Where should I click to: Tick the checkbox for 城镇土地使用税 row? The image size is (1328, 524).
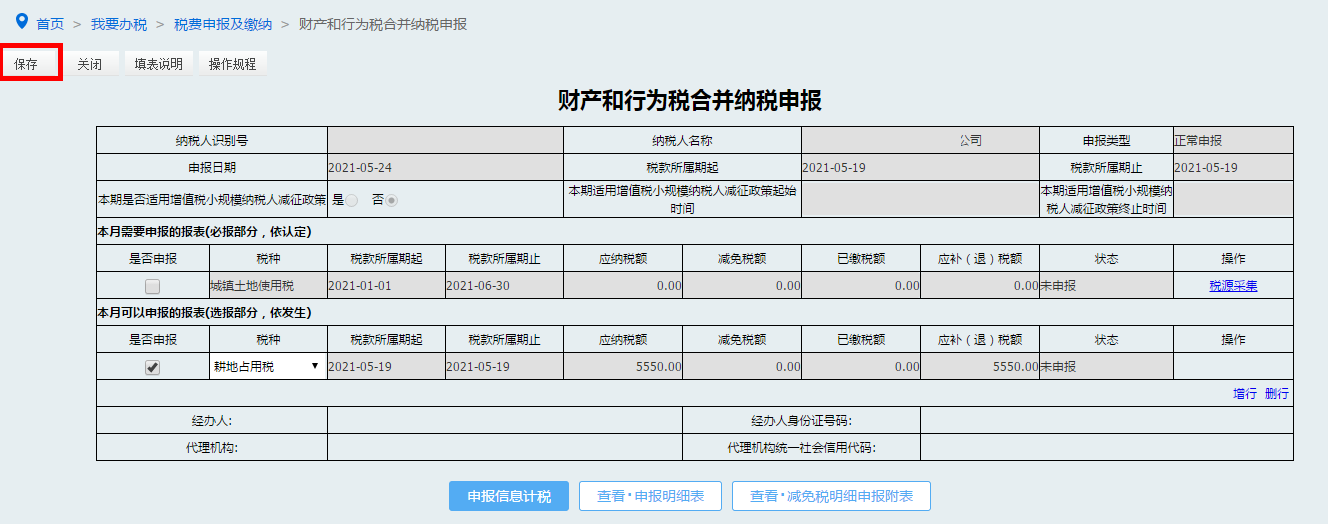tap(152, 286)
